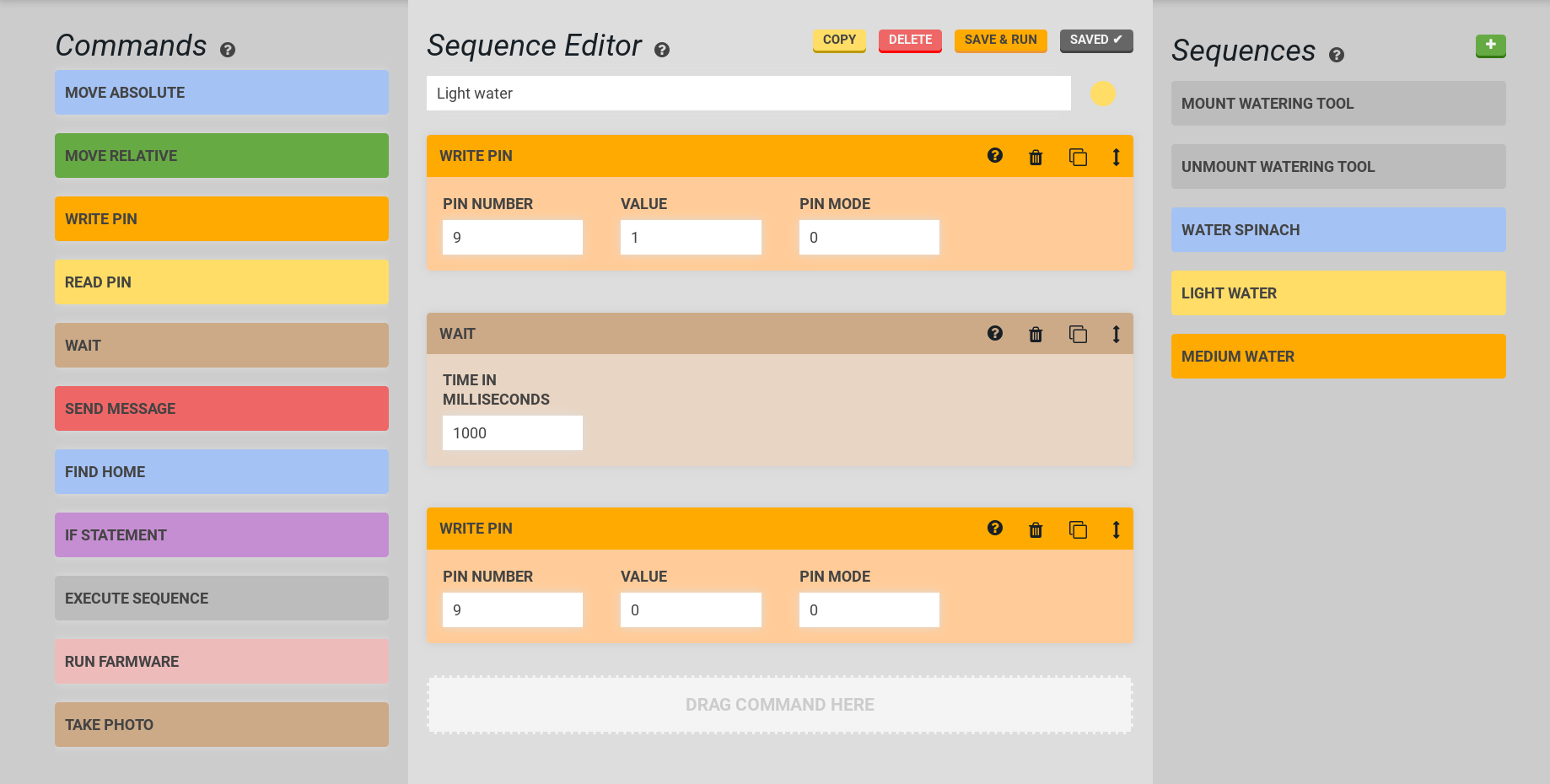The image size is (1550, 784).
Task: Select the Medium Water sequence
Action: tap(1337, 357)
